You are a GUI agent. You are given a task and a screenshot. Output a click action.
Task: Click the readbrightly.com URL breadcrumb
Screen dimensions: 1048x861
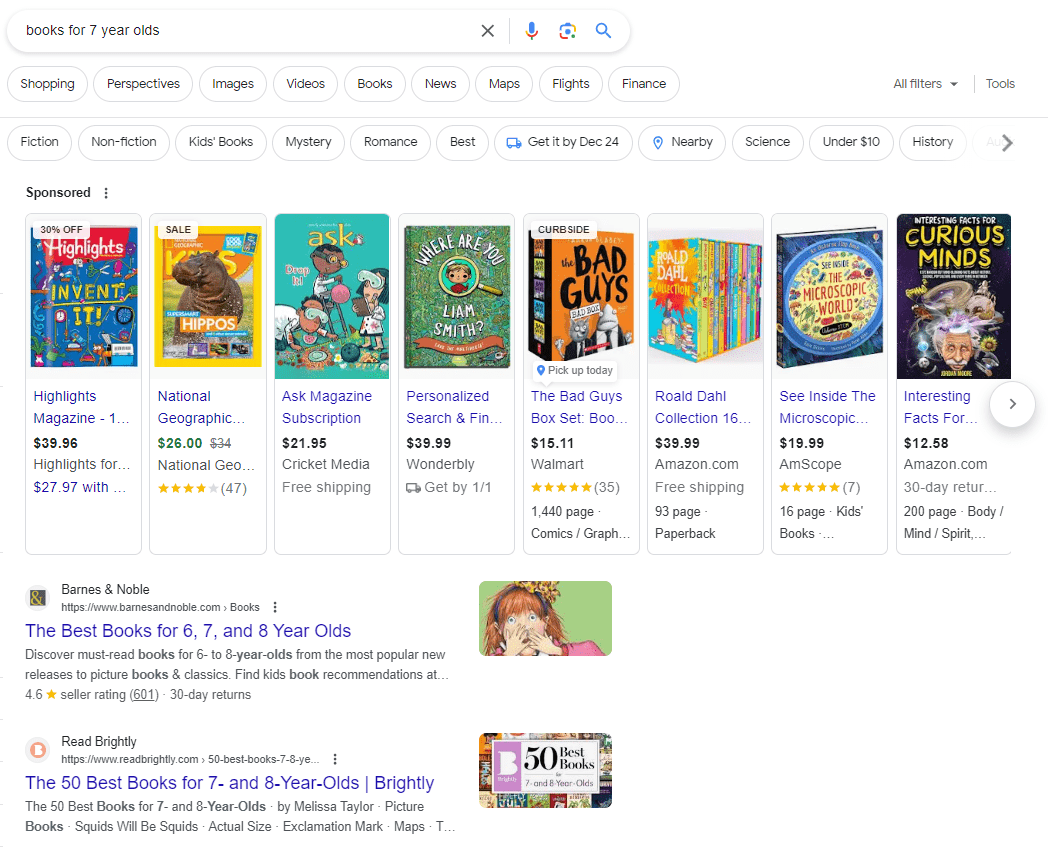click(190, 759)
